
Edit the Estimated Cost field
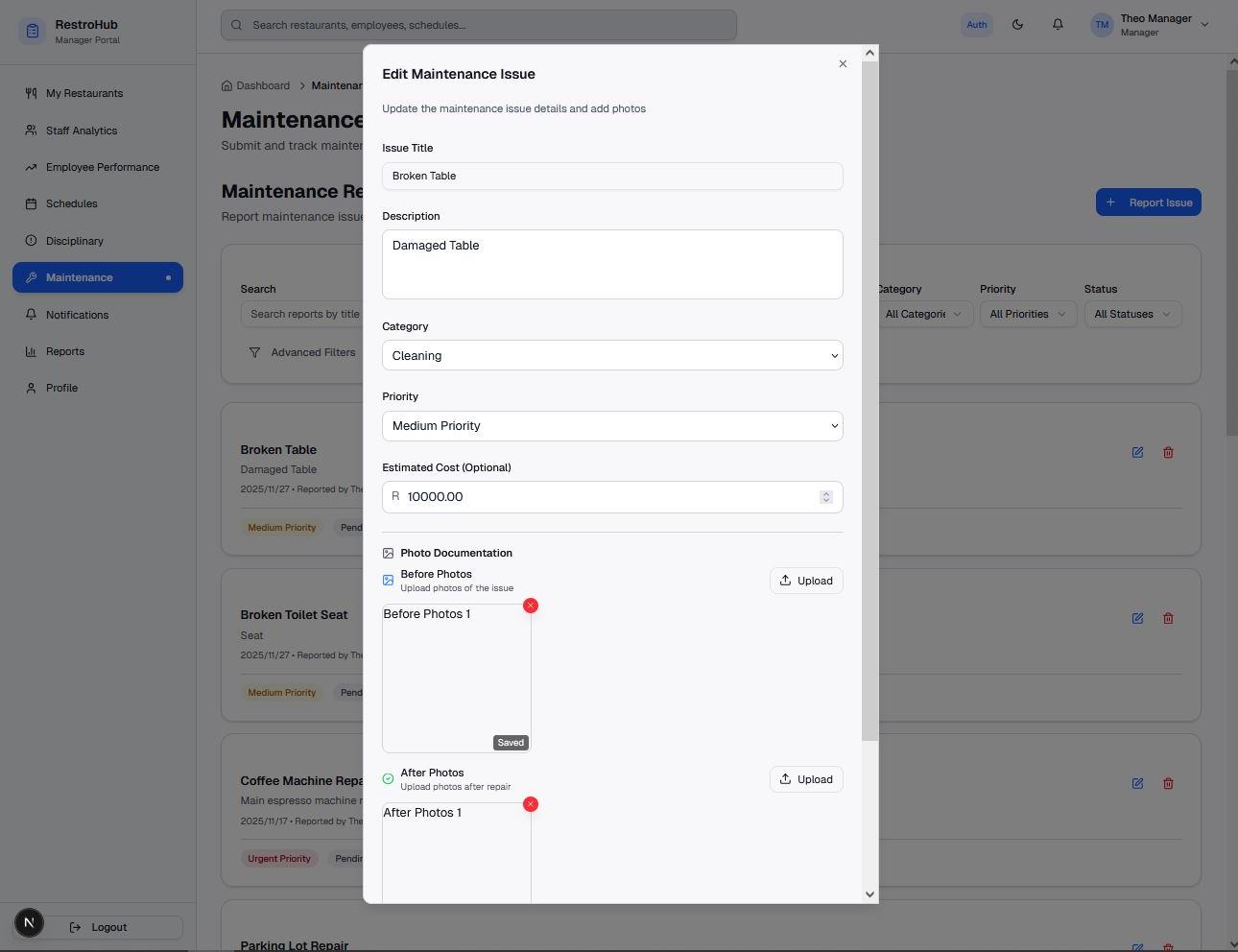610,497
